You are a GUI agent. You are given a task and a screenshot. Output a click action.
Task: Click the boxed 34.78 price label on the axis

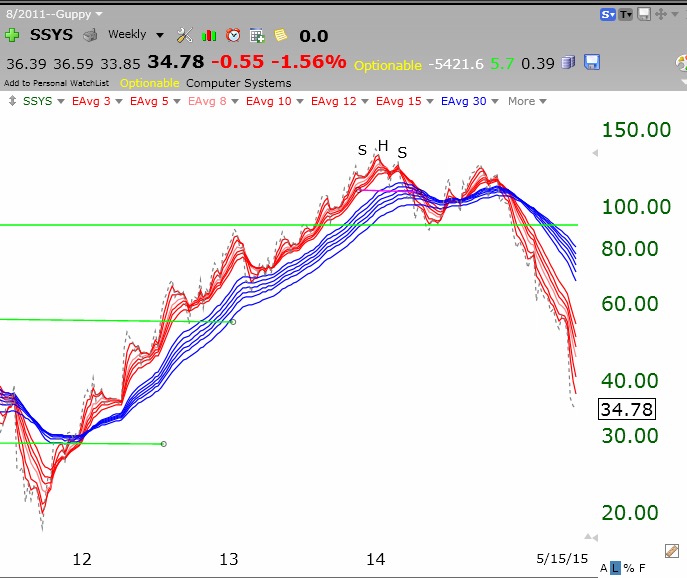pyautogui.click(x=627, y=409)
